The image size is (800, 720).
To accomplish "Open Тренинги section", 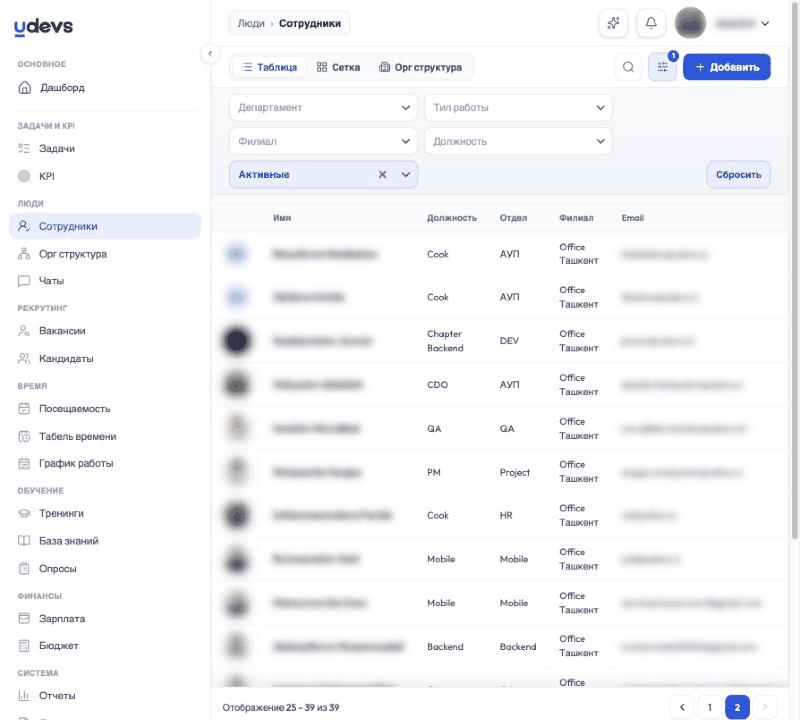I will (x=105, y=513).
